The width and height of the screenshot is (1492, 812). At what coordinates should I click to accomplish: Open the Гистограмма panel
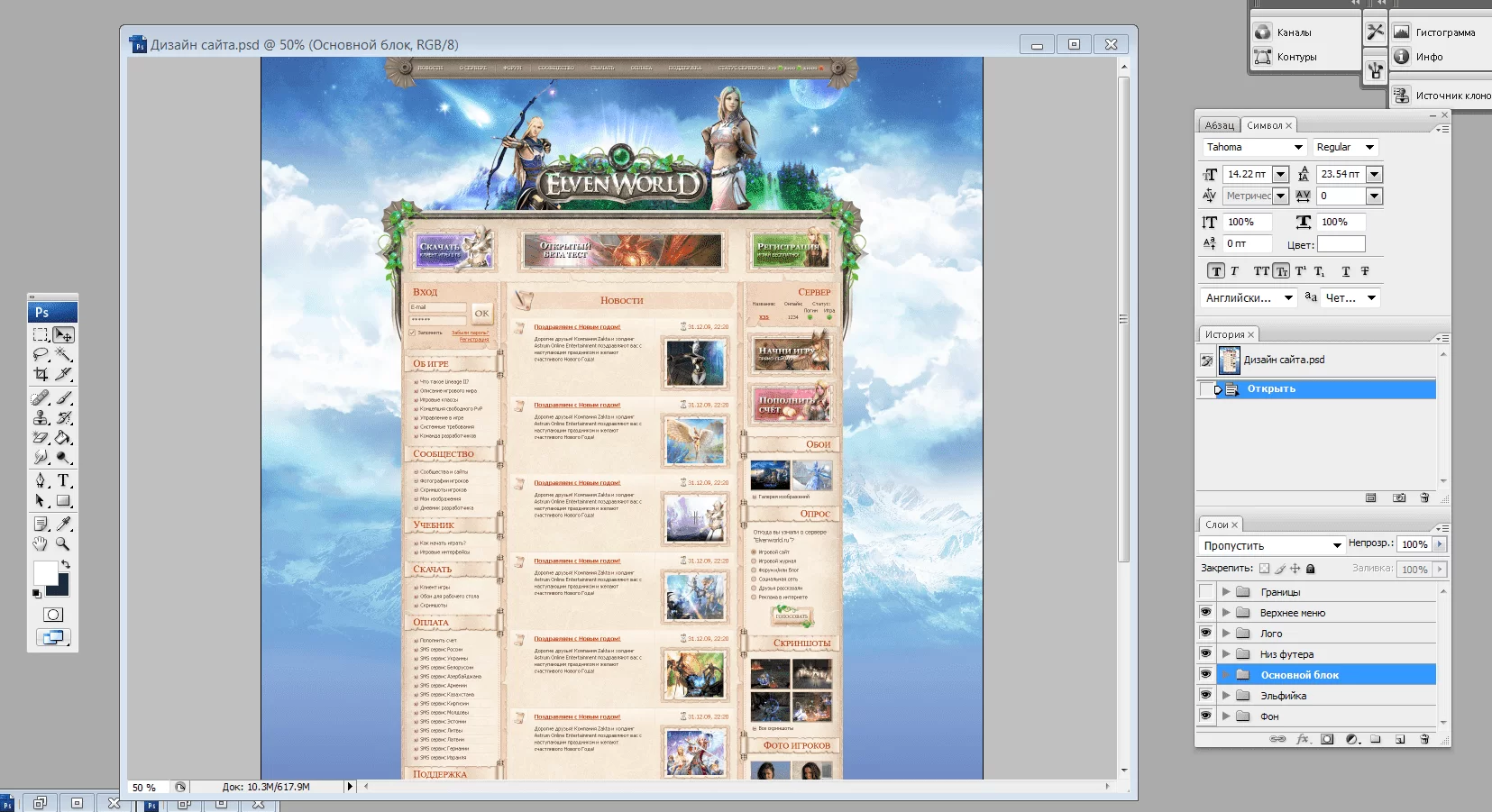(1444, 32)
